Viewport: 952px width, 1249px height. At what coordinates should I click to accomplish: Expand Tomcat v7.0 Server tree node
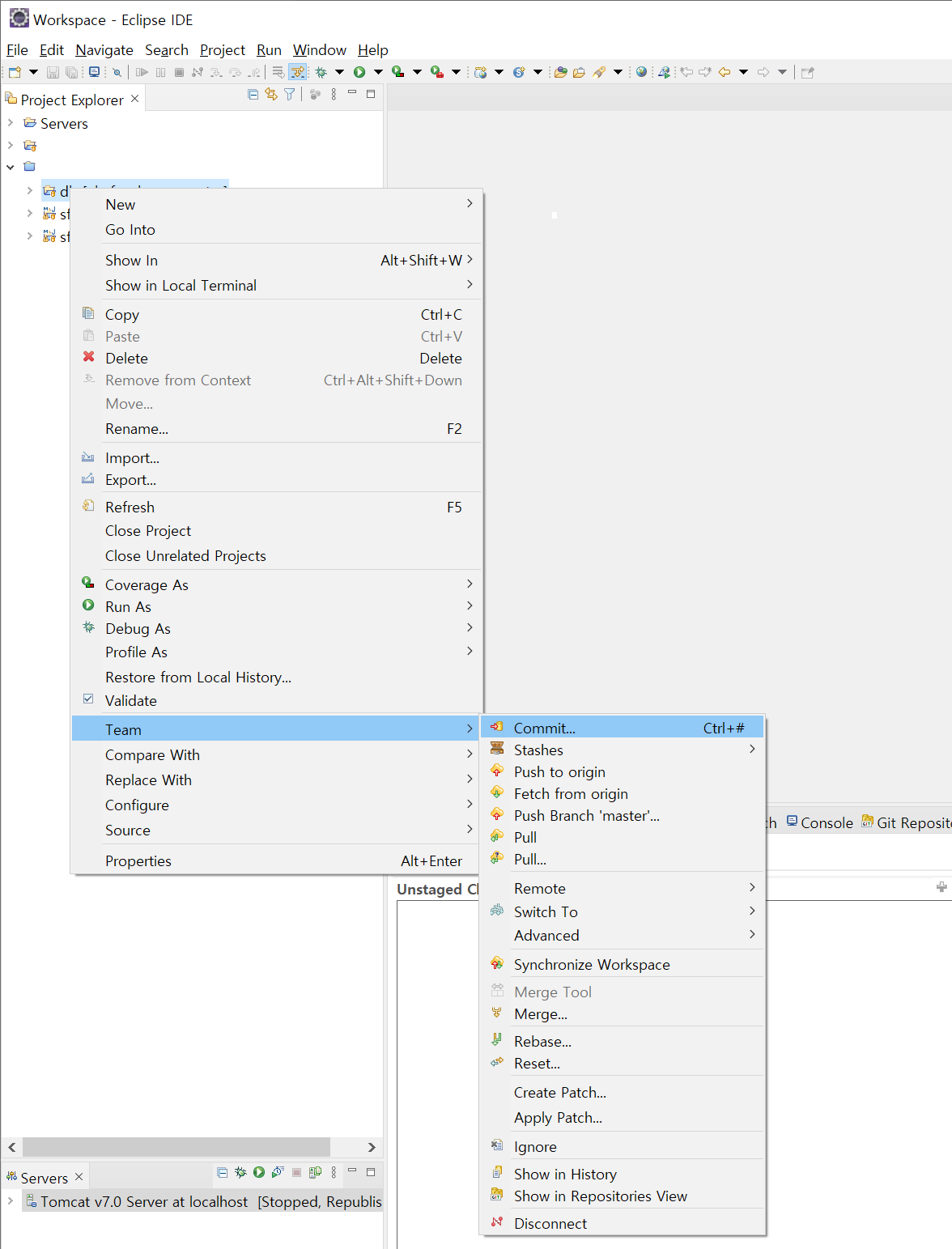[11, 1201]
